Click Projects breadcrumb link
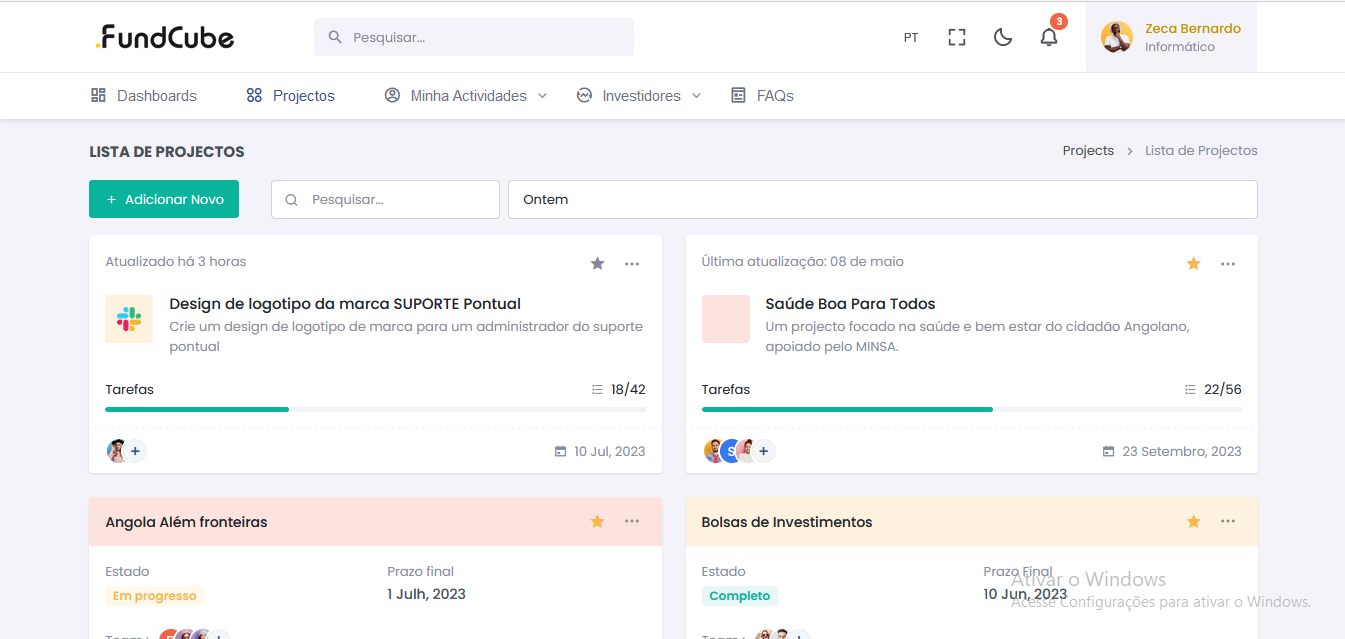 1088,151
